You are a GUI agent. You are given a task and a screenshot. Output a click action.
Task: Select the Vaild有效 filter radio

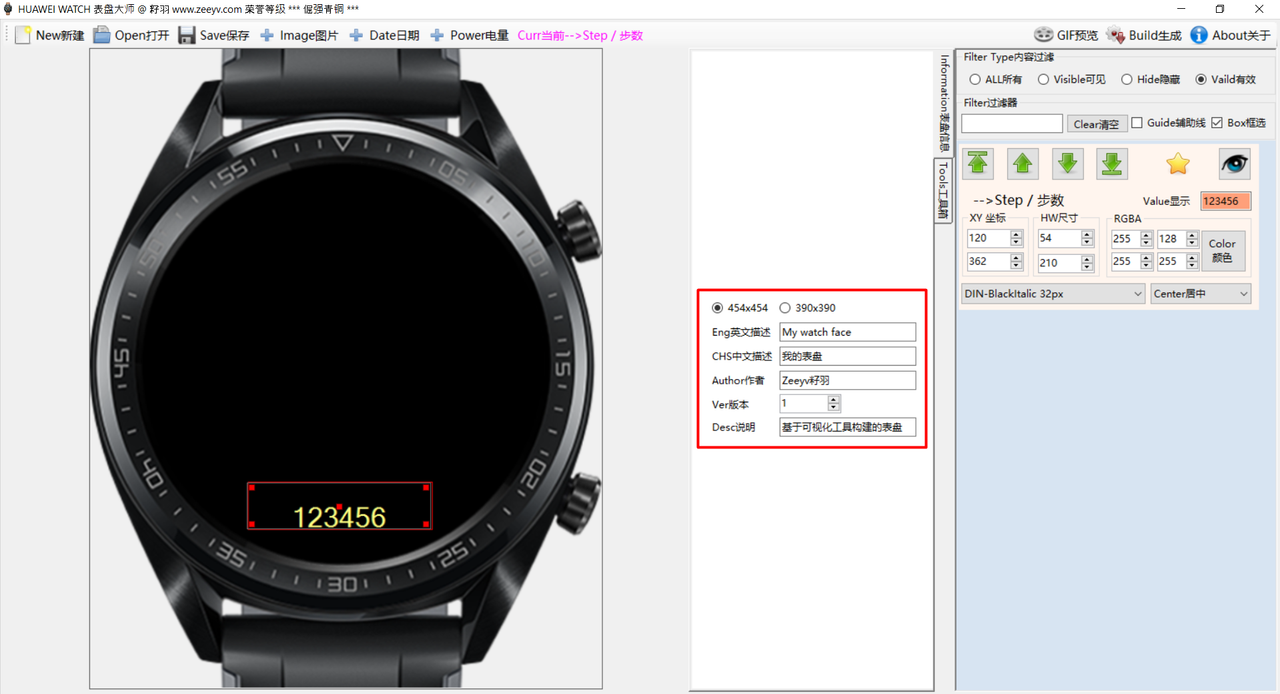1226,79
